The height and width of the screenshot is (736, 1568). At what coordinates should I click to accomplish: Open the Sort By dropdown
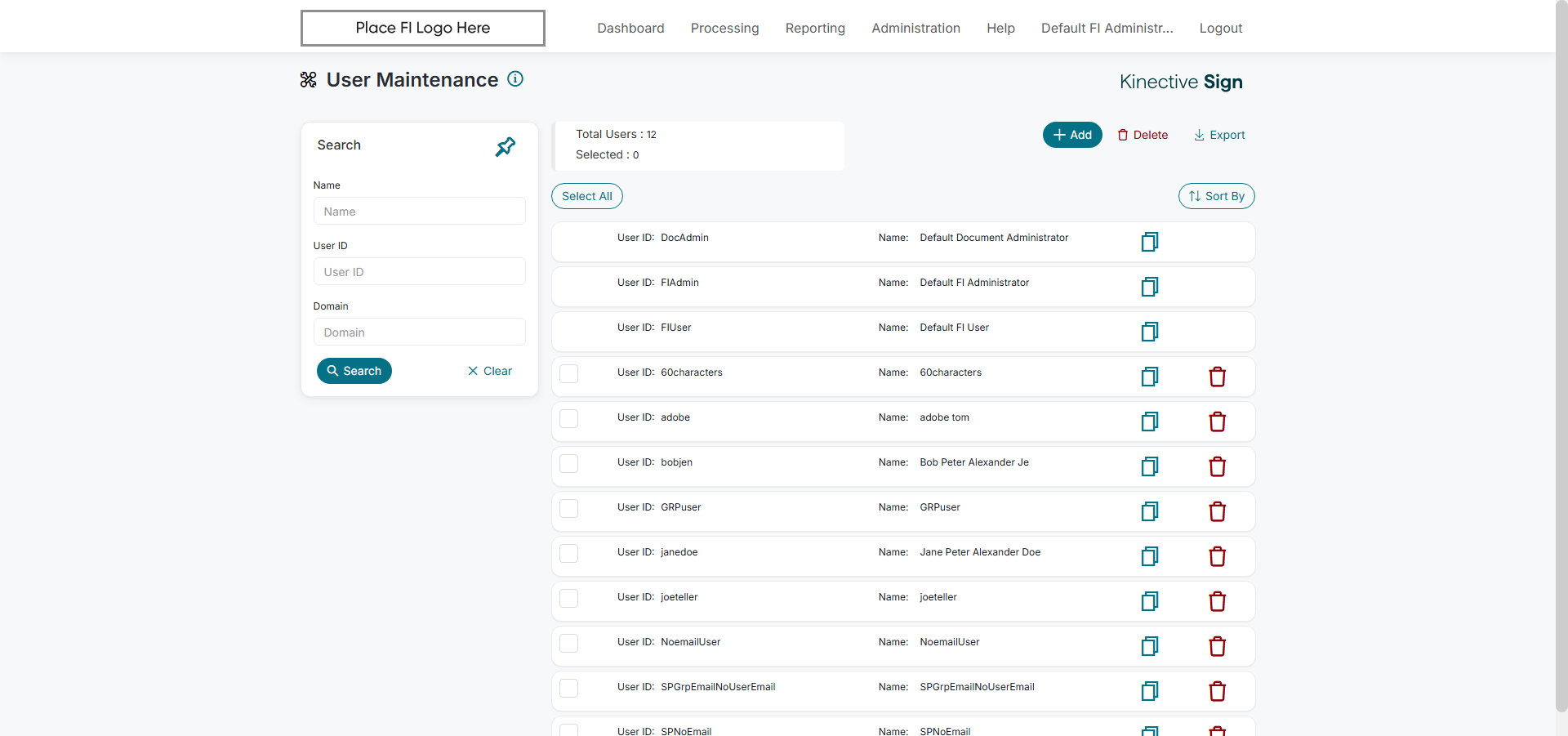point(1217,196)
